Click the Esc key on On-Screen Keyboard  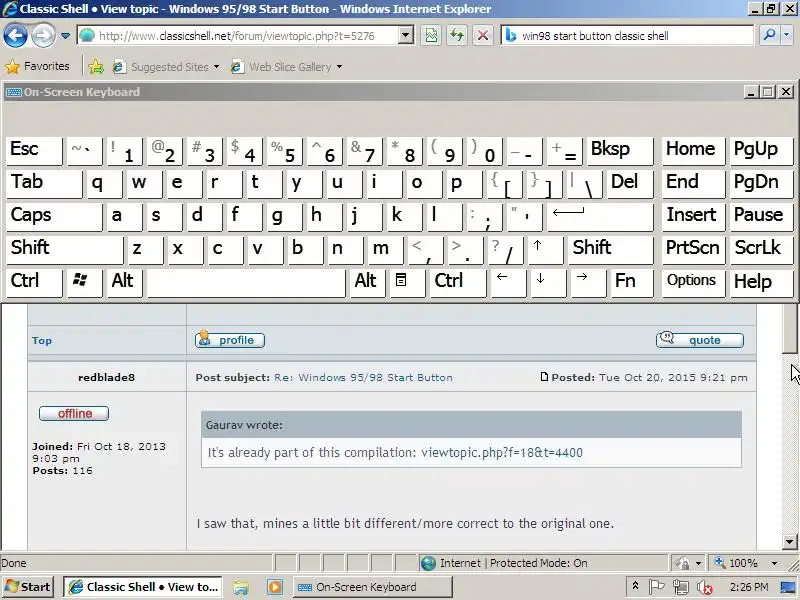(34, 151)
